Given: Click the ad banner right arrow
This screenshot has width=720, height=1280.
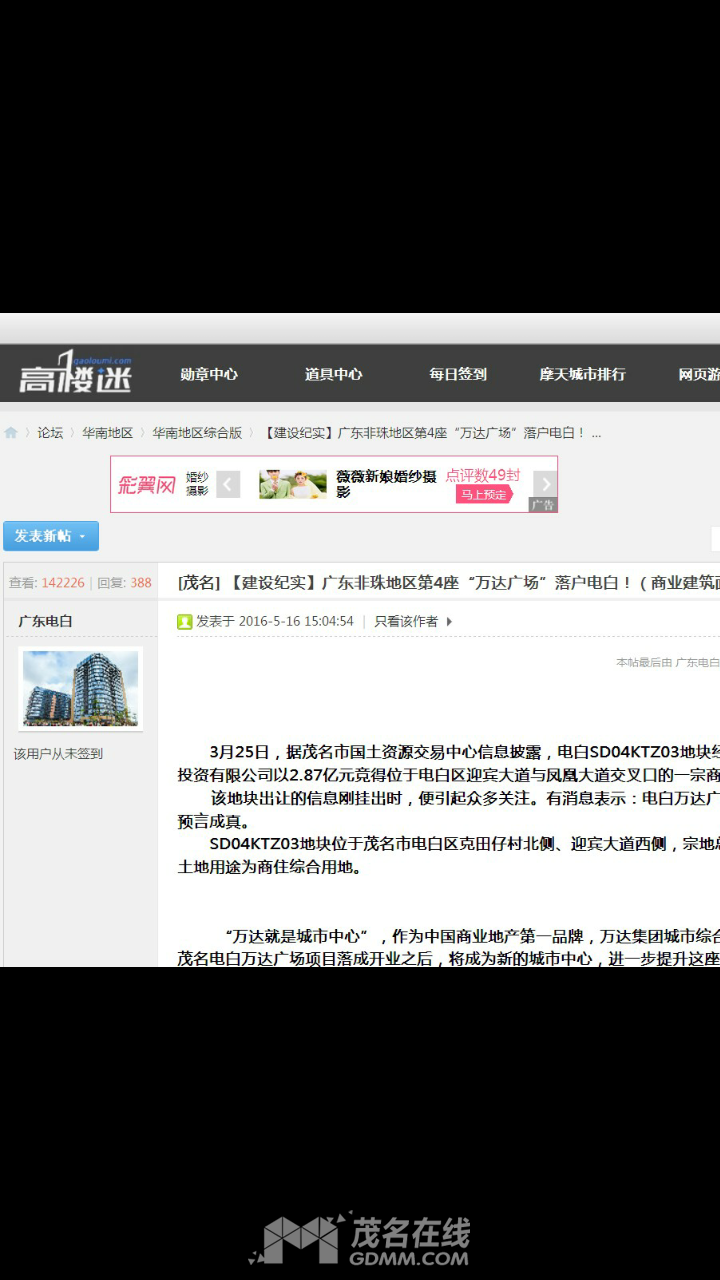Looking at the screenshot, I should (x=544, y=484).
